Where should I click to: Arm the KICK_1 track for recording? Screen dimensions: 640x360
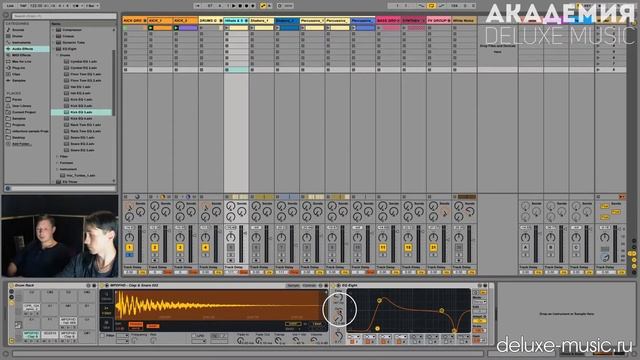(x=155, y=260)
